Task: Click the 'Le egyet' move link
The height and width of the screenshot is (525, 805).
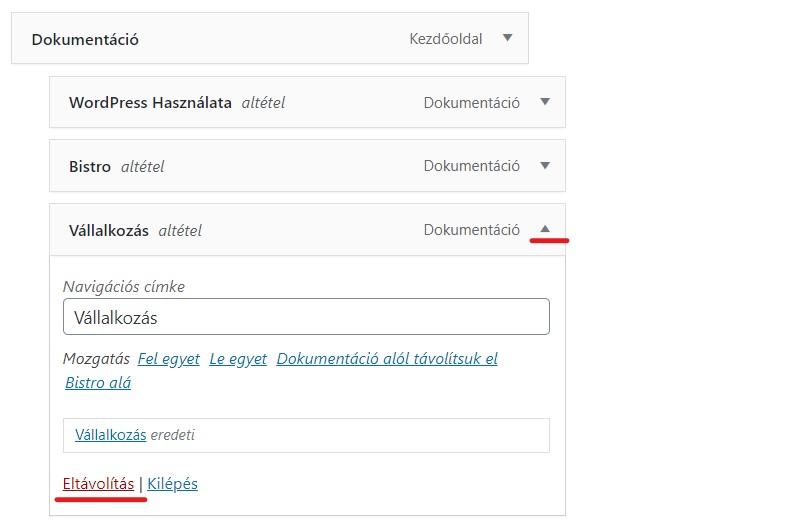Action: tap(238, 359)
